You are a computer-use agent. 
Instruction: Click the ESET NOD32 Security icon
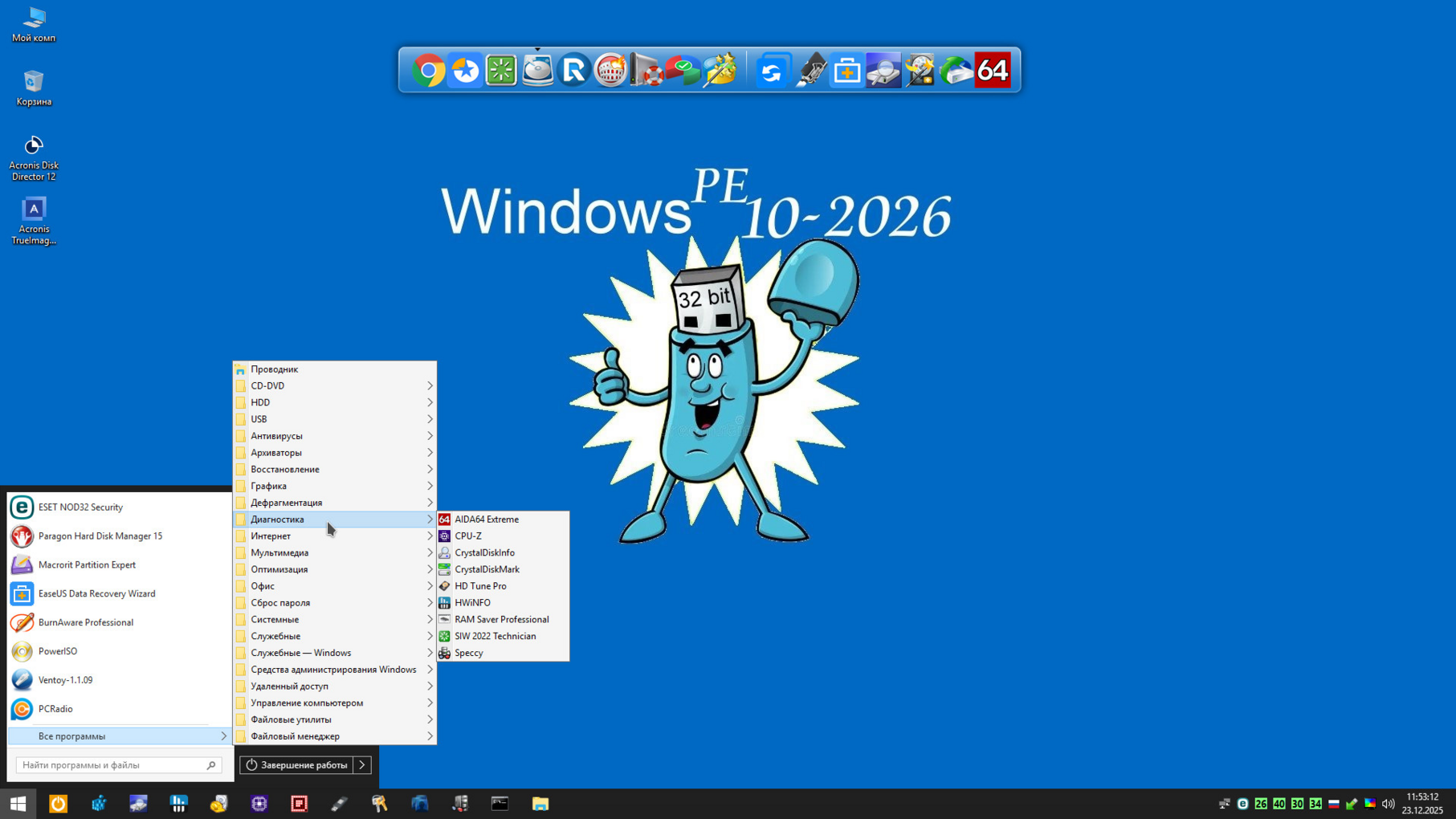tap(22, 507)
